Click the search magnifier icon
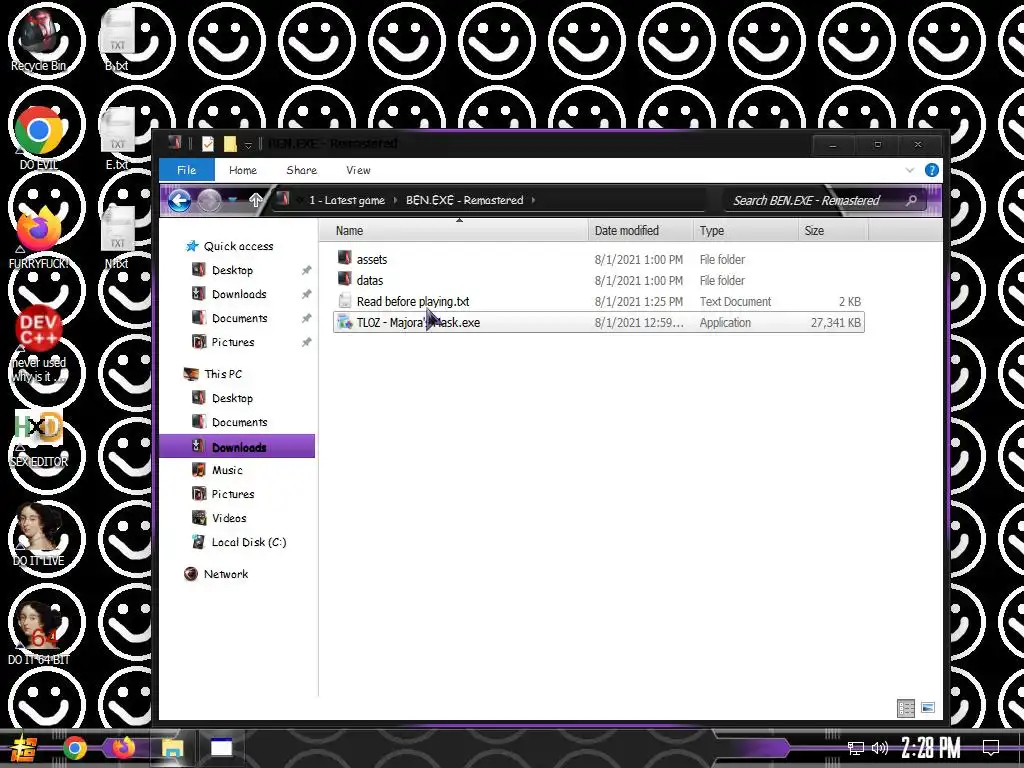 [912, 200]
